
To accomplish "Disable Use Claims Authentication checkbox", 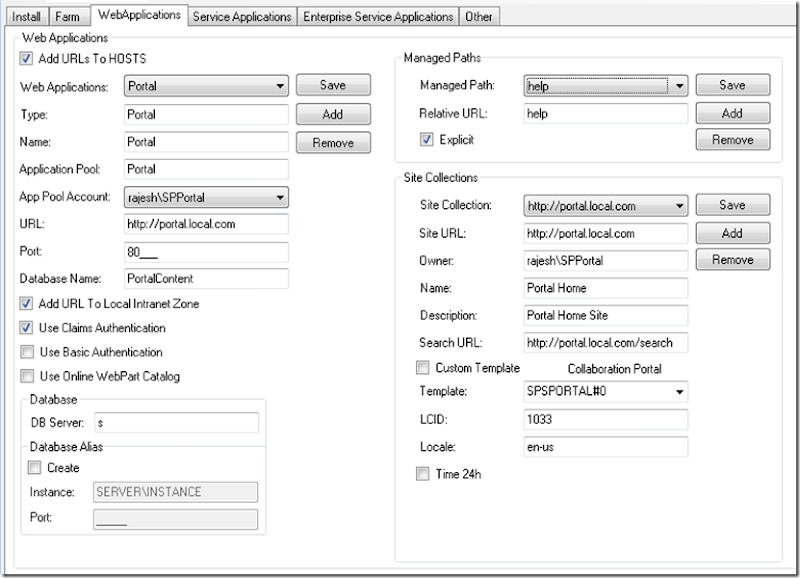I will pyautogui.click(x=27, y=328).
